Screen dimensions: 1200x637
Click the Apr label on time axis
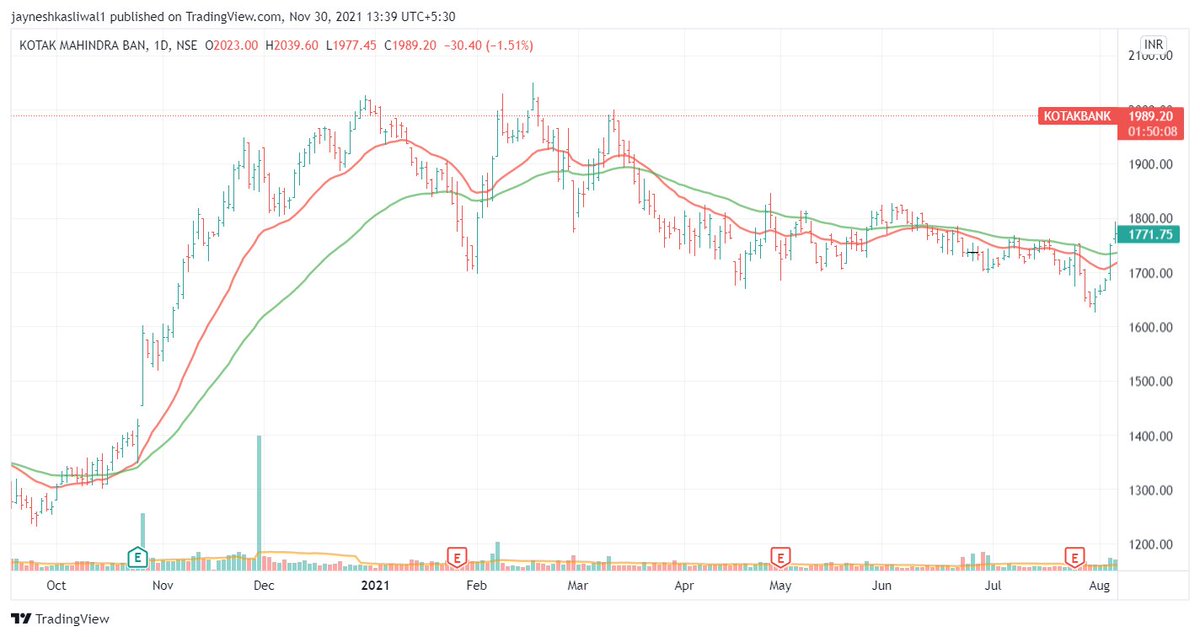coord(684,584)
